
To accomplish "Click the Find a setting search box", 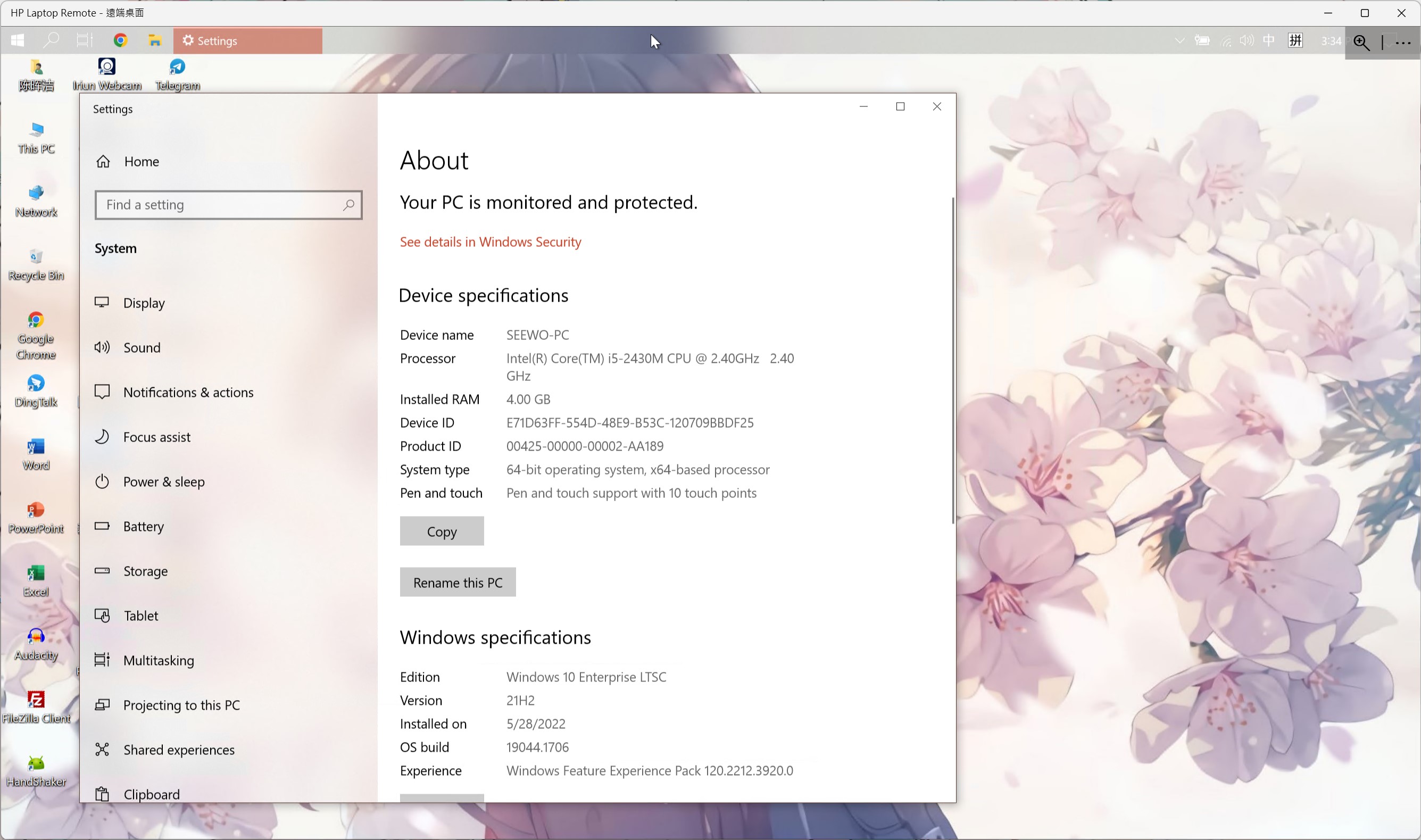I will 229,205.
